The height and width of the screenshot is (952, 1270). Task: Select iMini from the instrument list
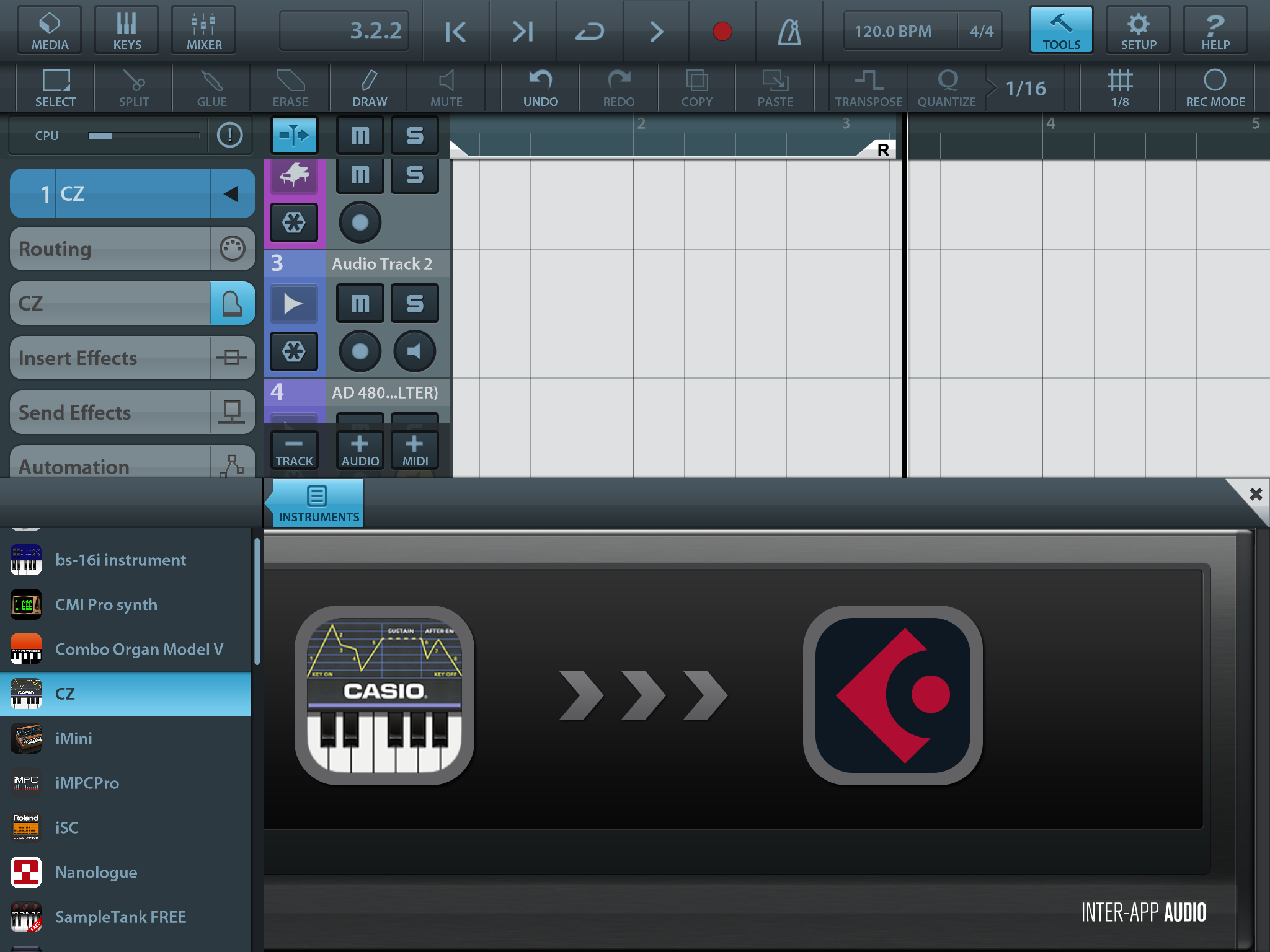125,738
